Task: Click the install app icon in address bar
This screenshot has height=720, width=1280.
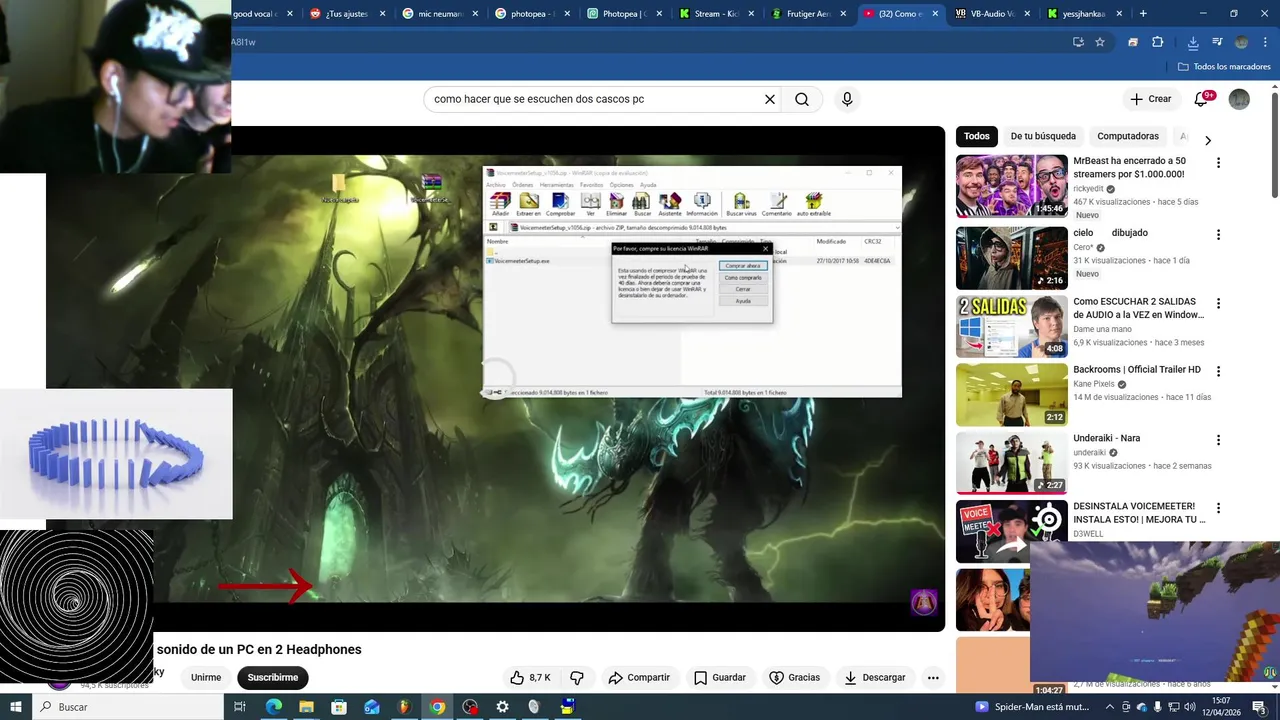Action: (x=1078, y=42)
